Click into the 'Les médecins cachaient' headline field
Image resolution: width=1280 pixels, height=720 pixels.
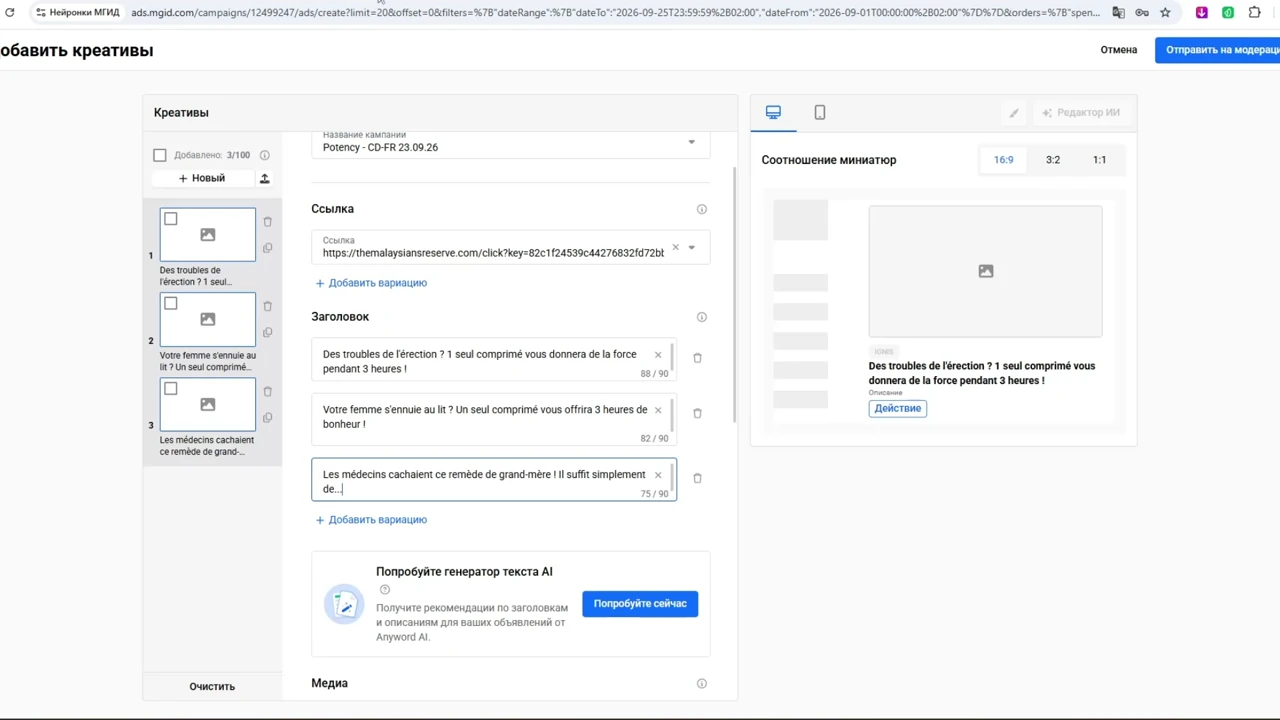click(494, 480)
